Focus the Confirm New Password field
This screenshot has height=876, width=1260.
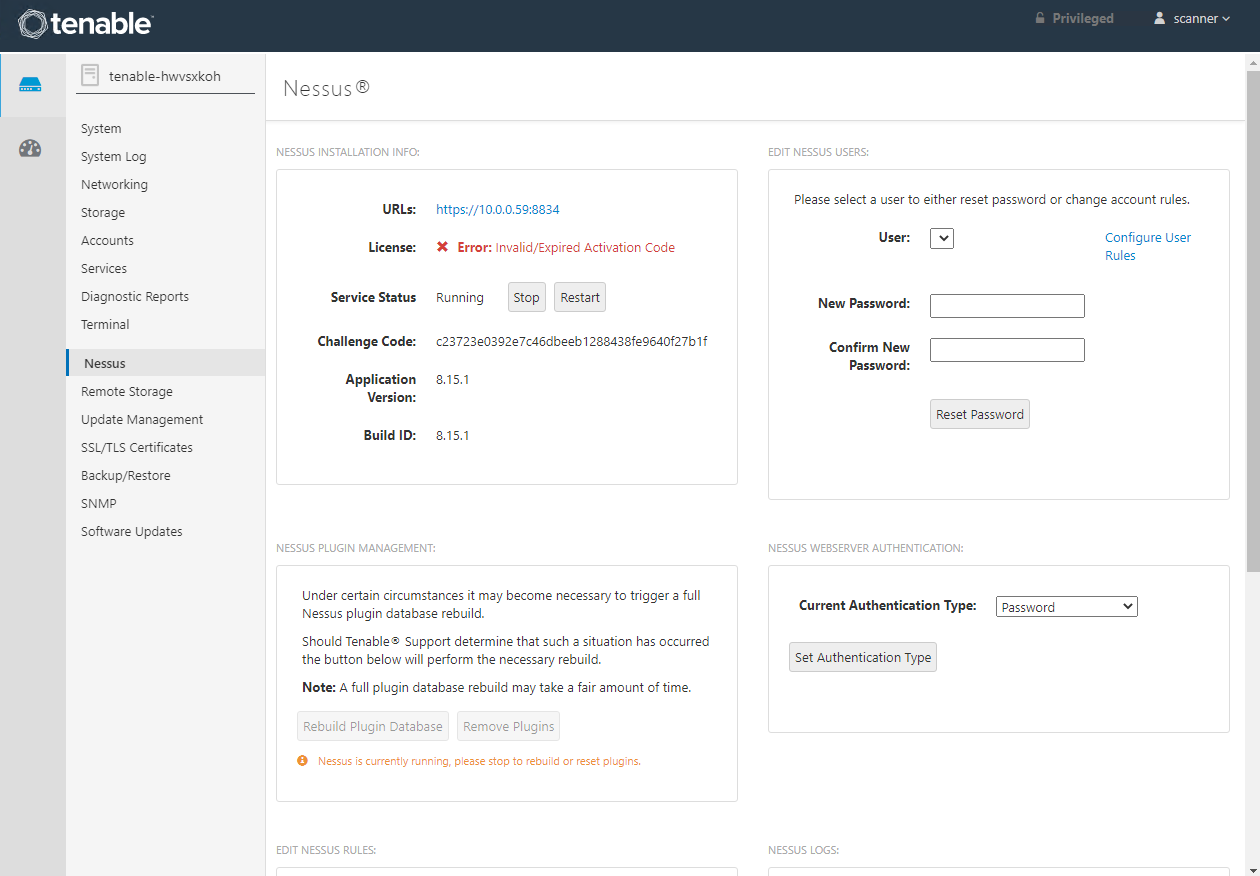1007,349
